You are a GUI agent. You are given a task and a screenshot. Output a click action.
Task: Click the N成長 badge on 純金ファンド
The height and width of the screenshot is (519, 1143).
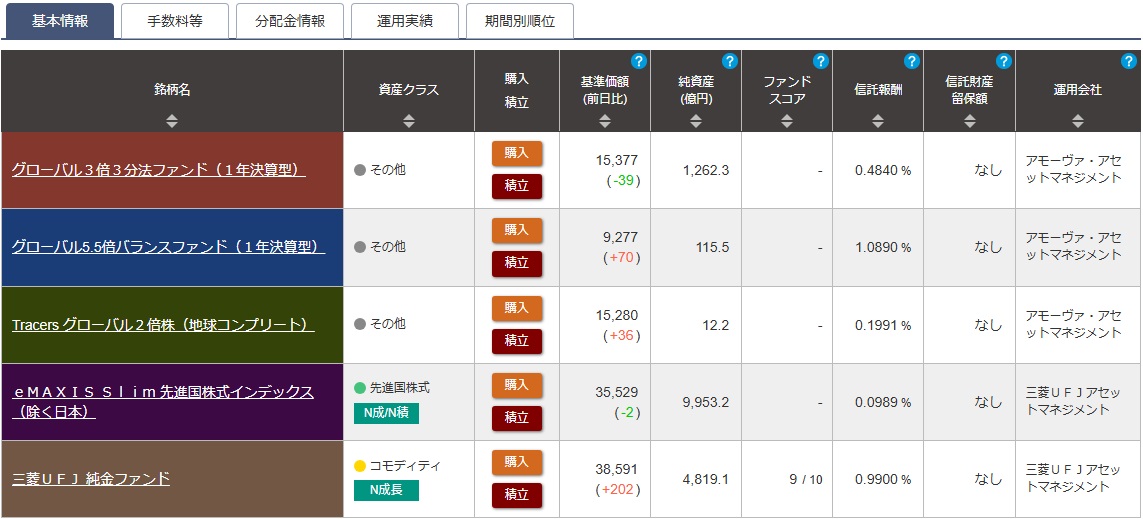[386, 490]
